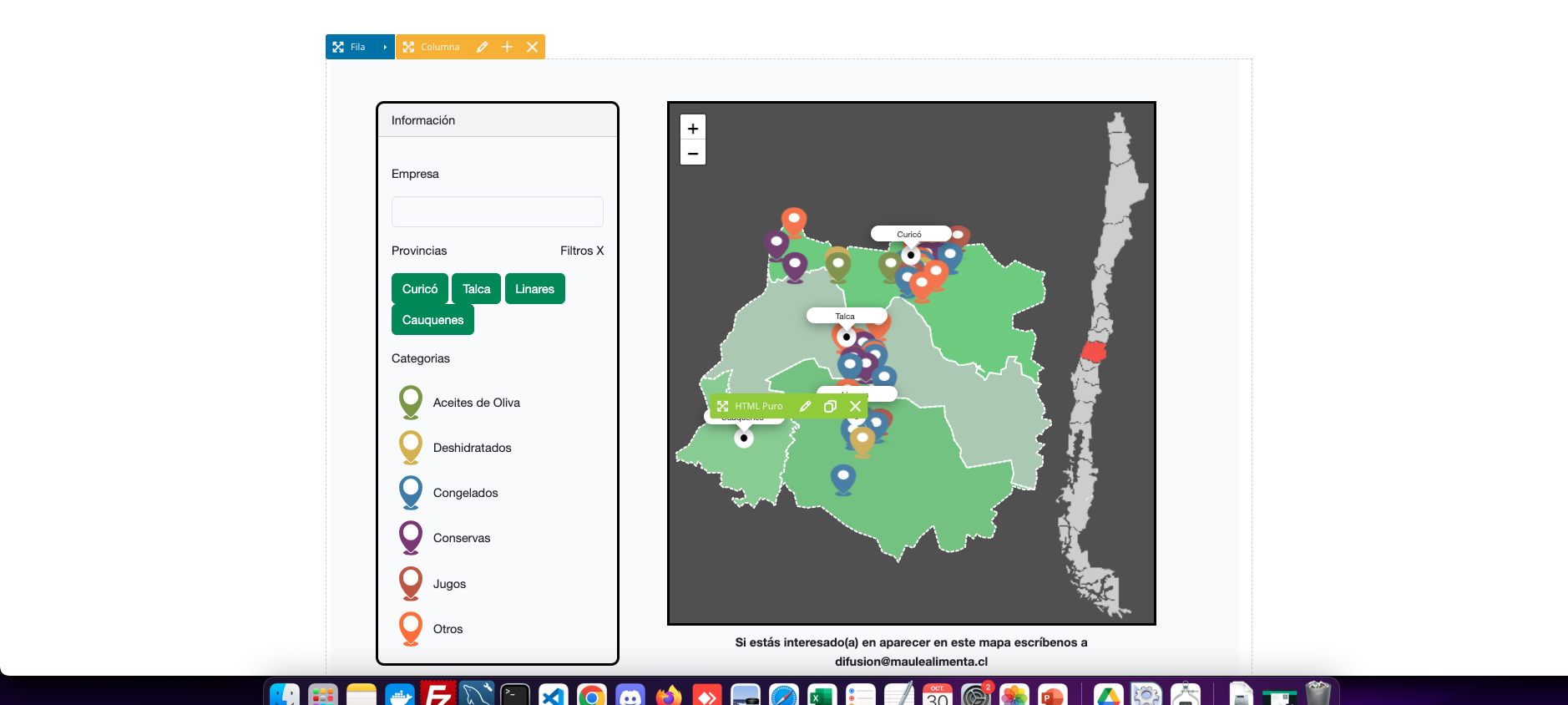Edit the HTML Puro element with pencil
Screen dimensions: 1568x705
click(805, 406)
